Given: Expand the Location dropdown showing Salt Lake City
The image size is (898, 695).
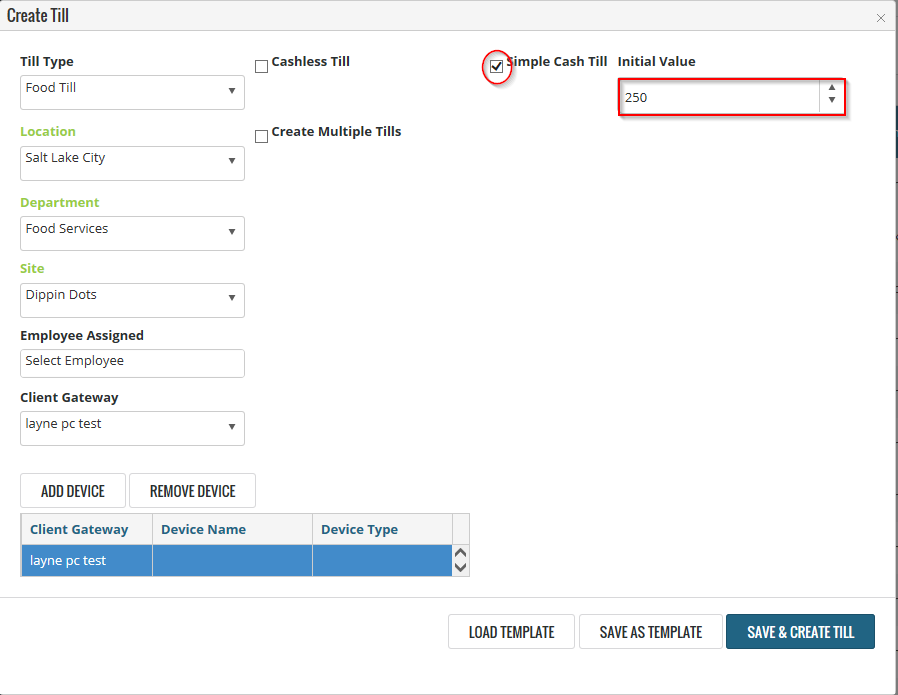Looking at the screenshot, I should click(x=132, y=163).
